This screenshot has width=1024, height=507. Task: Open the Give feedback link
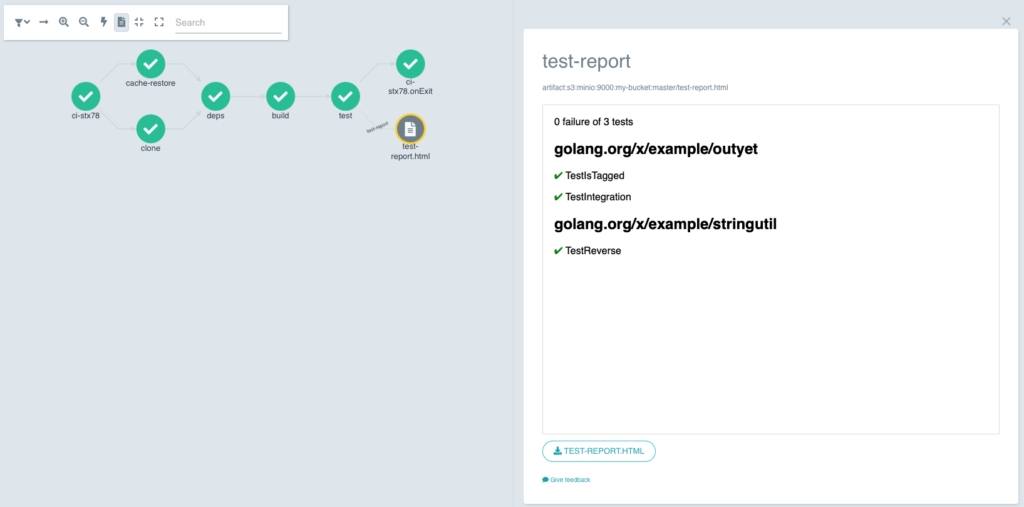(566, 480)
